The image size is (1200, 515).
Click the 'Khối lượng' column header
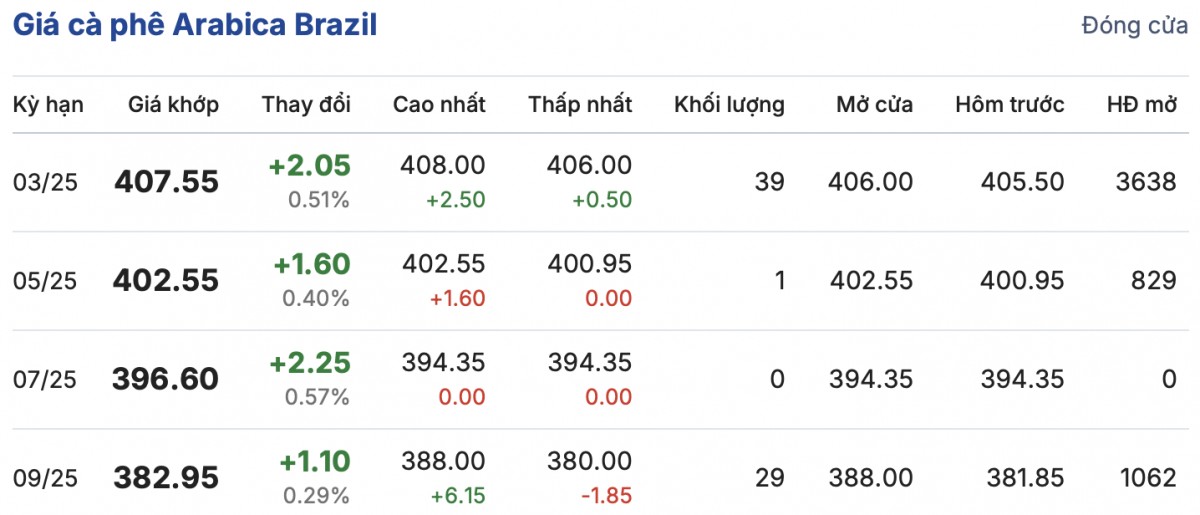point(729,104)
